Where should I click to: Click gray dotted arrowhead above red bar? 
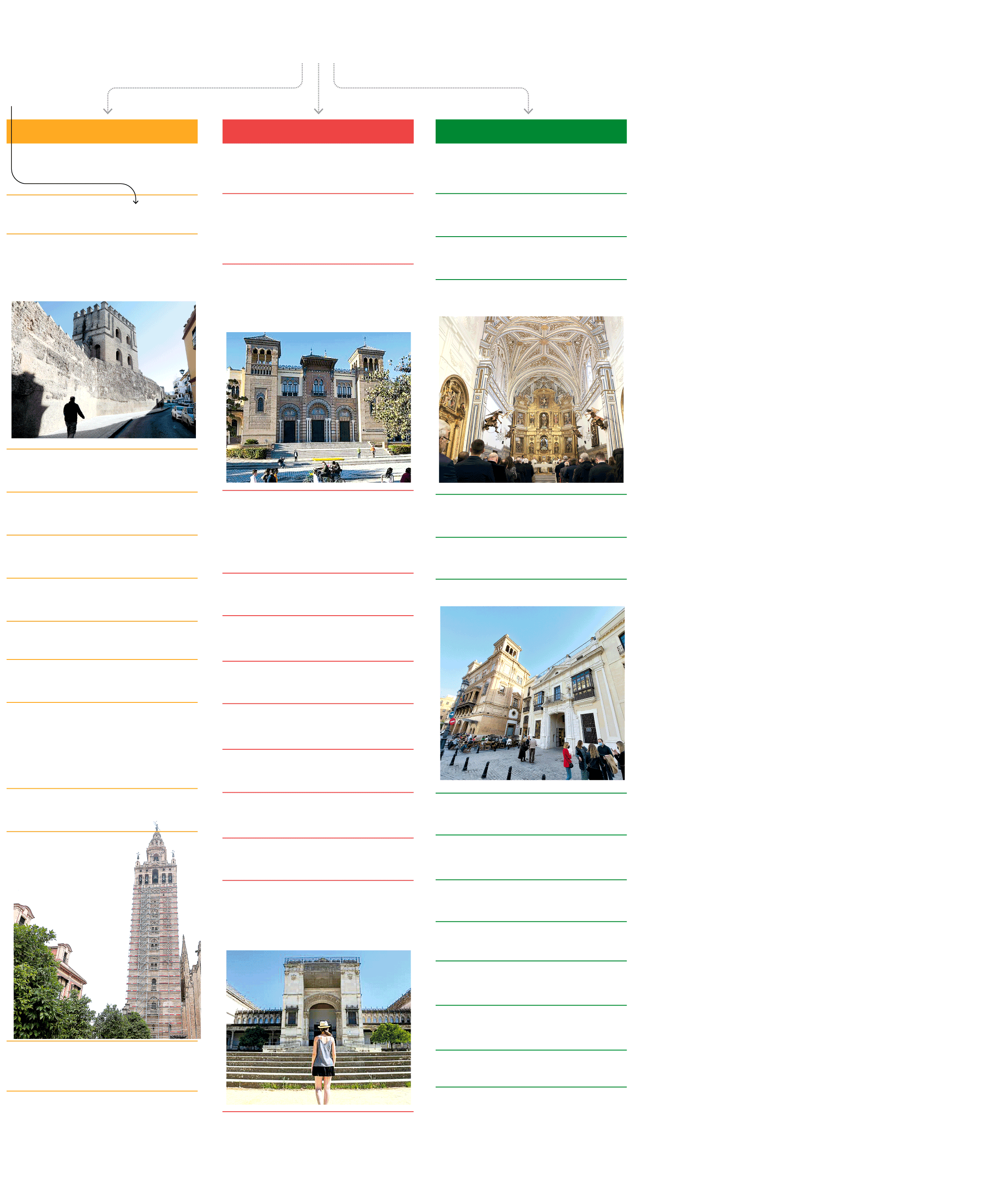tap(318, 111)
